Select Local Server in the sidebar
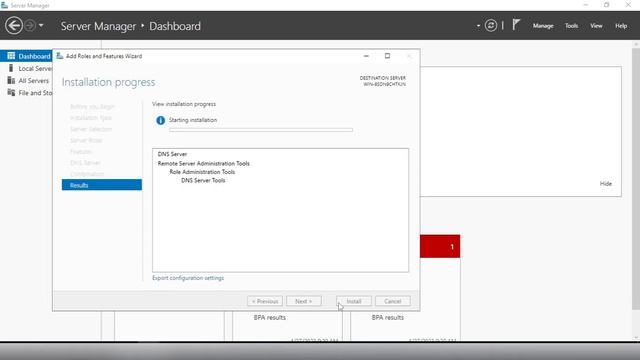 [x=26, y=68]
